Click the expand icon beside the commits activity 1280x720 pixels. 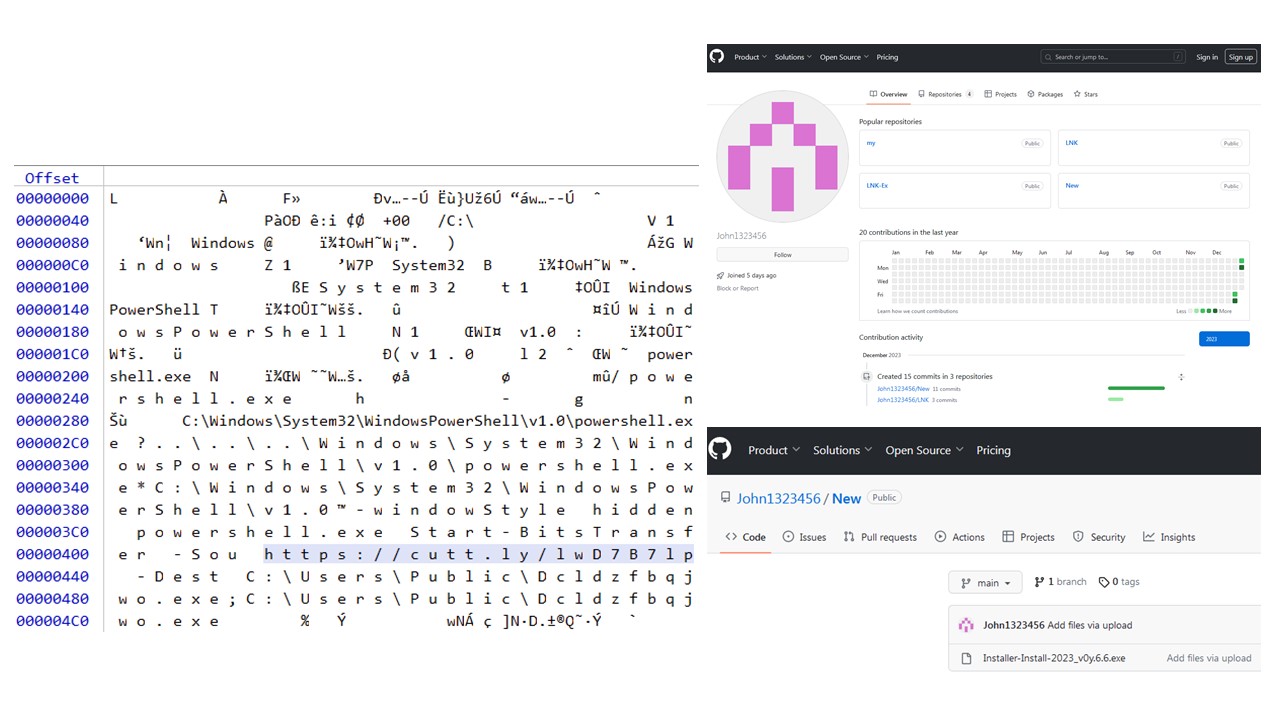[1181, 377]
